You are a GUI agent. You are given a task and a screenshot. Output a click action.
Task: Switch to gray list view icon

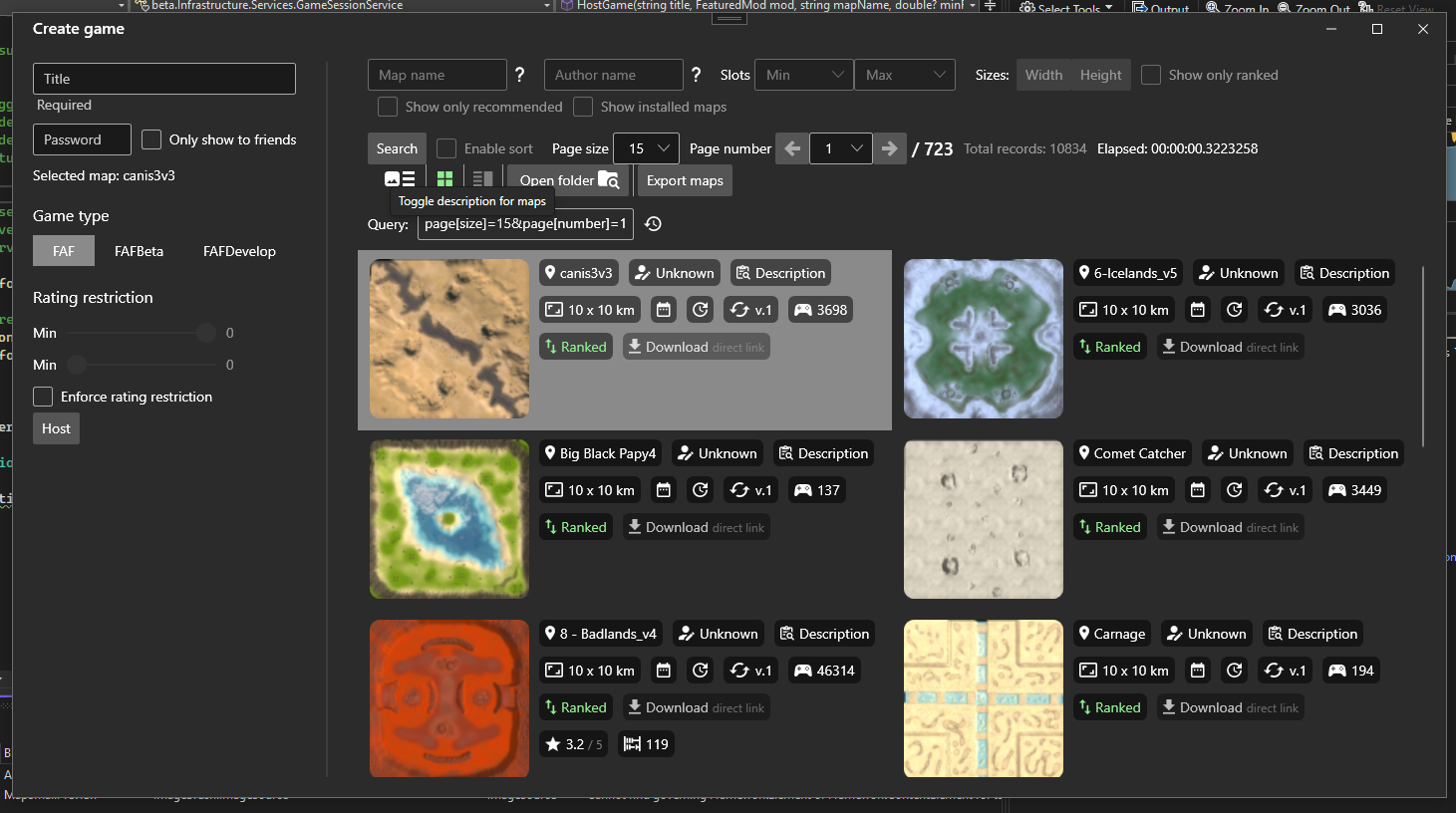point(482,179)
